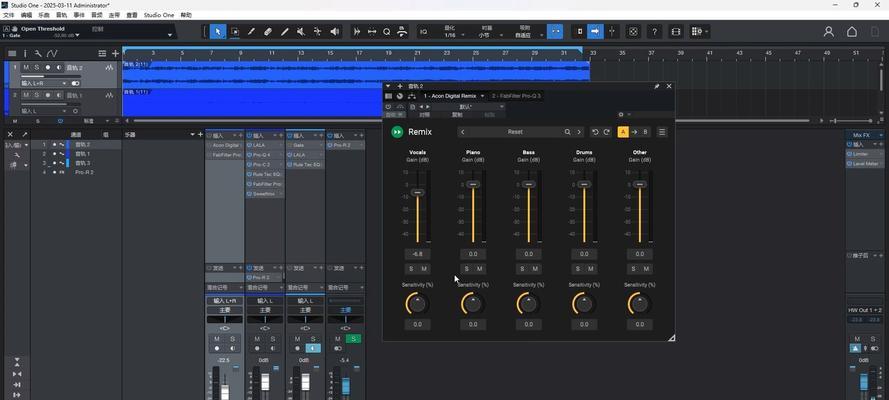The image size is (889, 400).
Task: Toggle plugin bypass power button
Action: [x=388, y=107]
